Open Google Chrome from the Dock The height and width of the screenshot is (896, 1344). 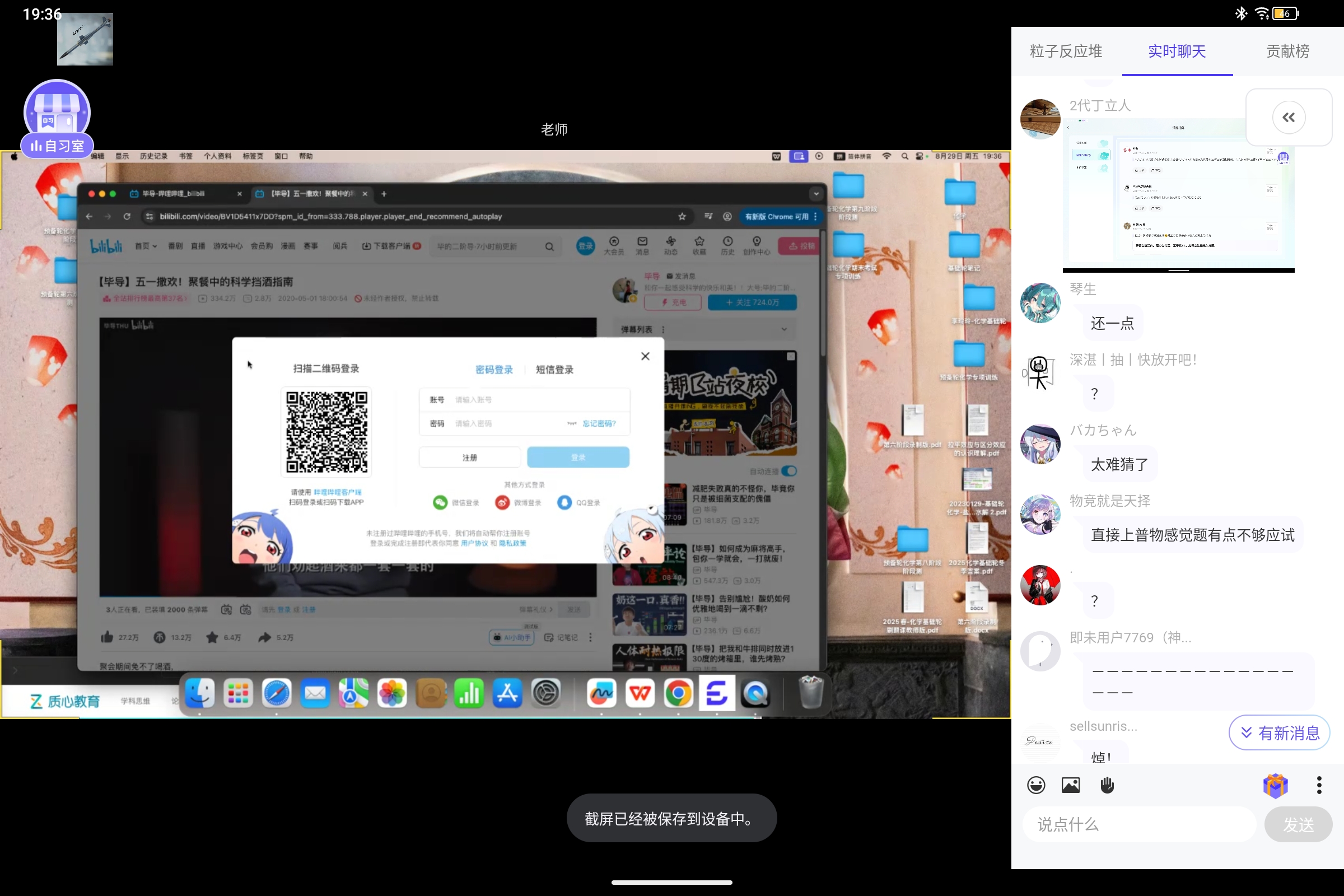click(x=678, y=694)
